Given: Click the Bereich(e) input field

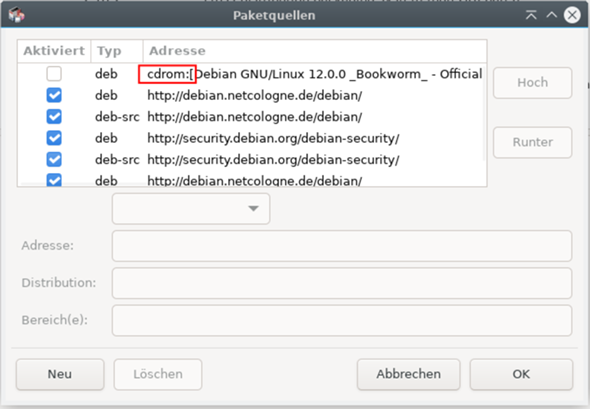Looking at the screenshot, I should point(342,320).
